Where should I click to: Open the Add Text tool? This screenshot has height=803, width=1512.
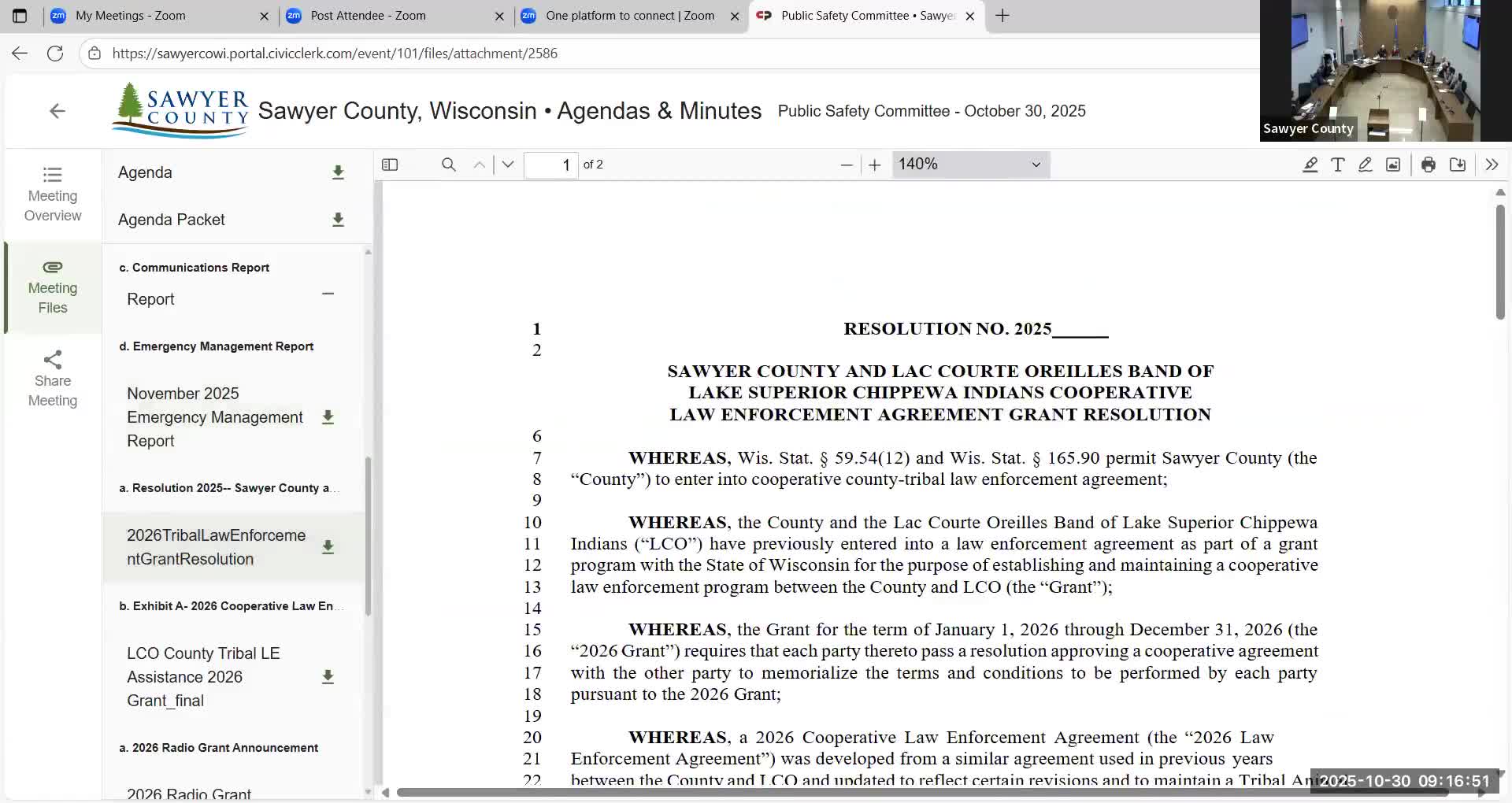pos(1338,165)
